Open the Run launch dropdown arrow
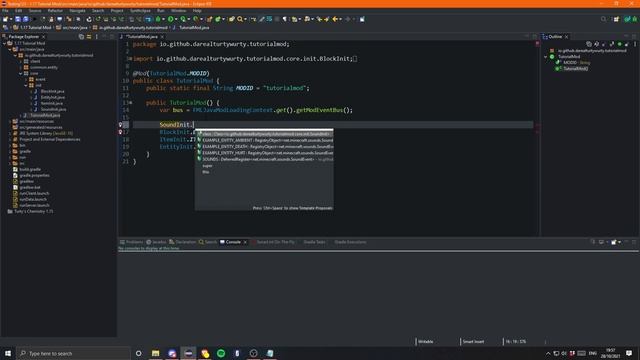This screenshot has width=640, height=360. [176, 19]
